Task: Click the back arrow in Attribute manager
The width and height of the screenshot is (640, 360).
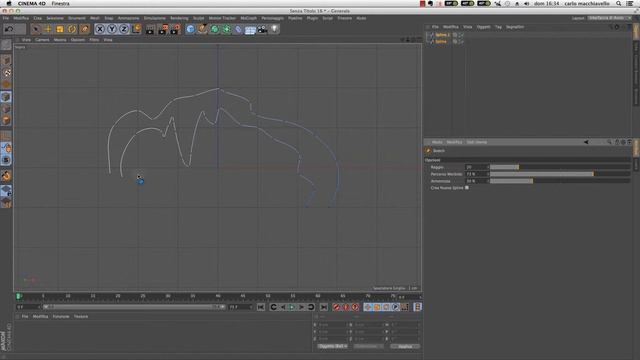Action: [x=586, y=142]
